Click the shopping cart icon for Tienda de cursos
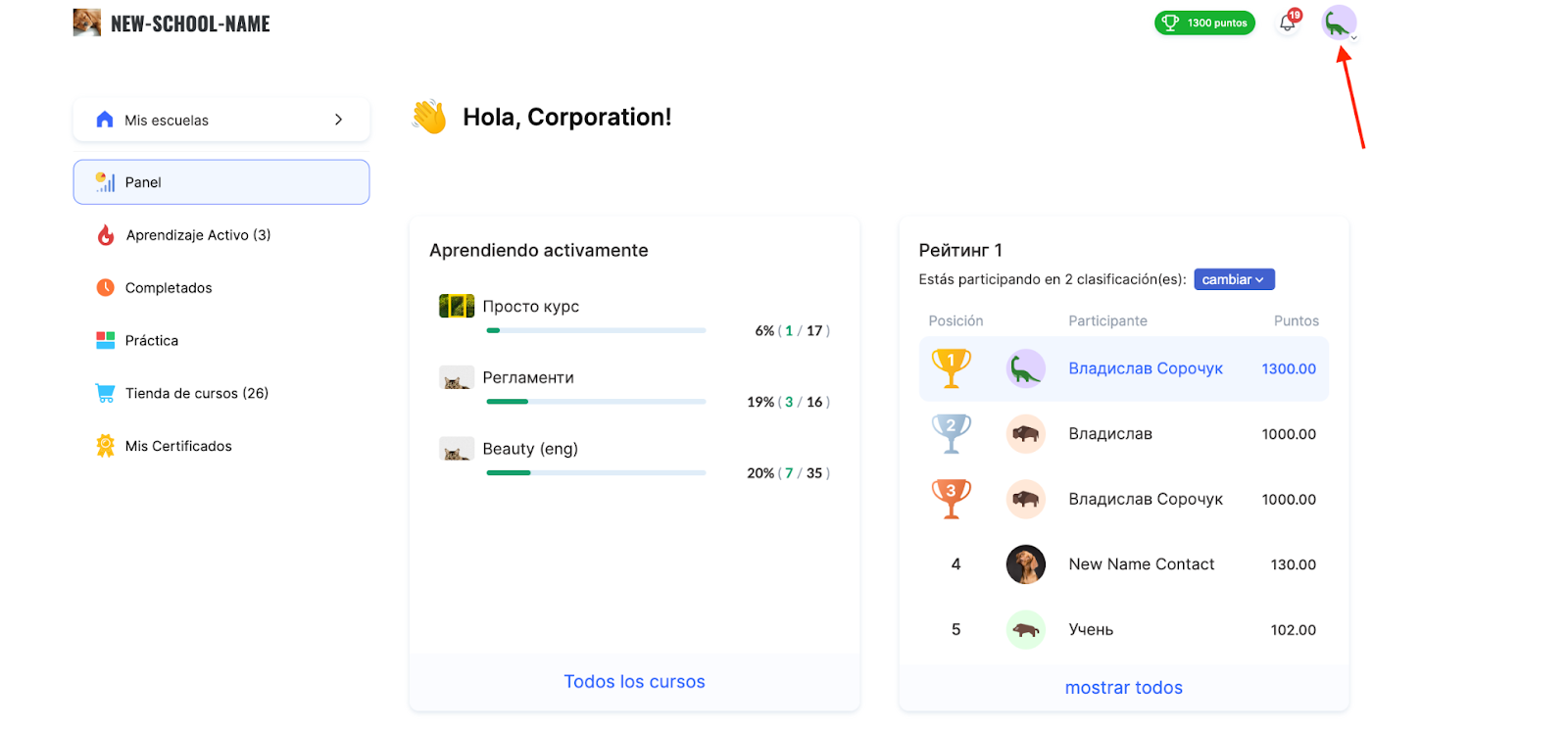Viewport: 1568px width, 732px height. tap(106, 393)
